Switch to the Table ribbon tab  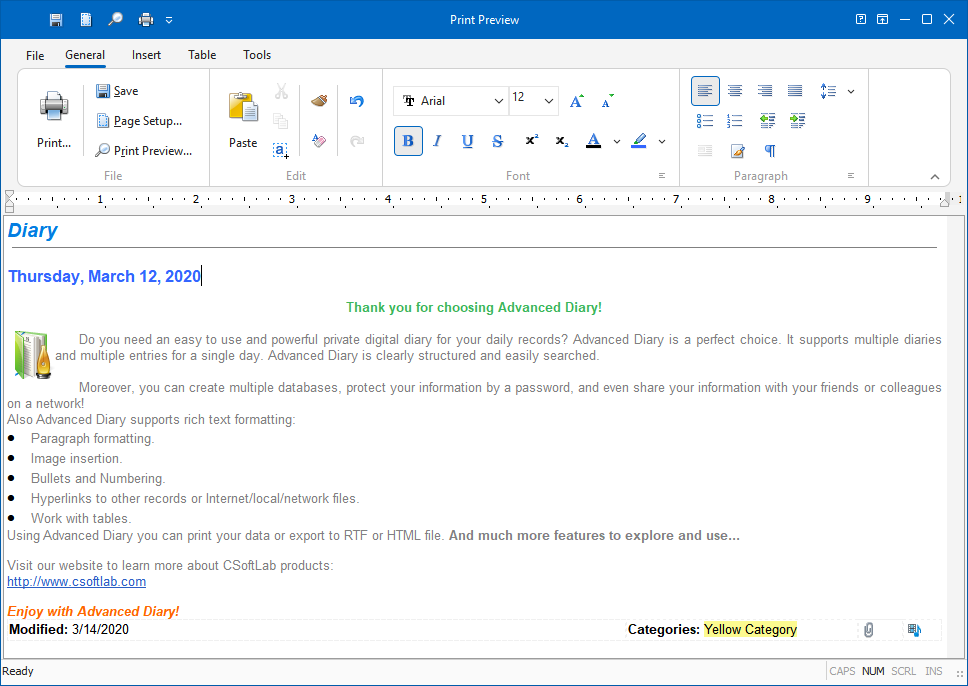pos(202,55)
